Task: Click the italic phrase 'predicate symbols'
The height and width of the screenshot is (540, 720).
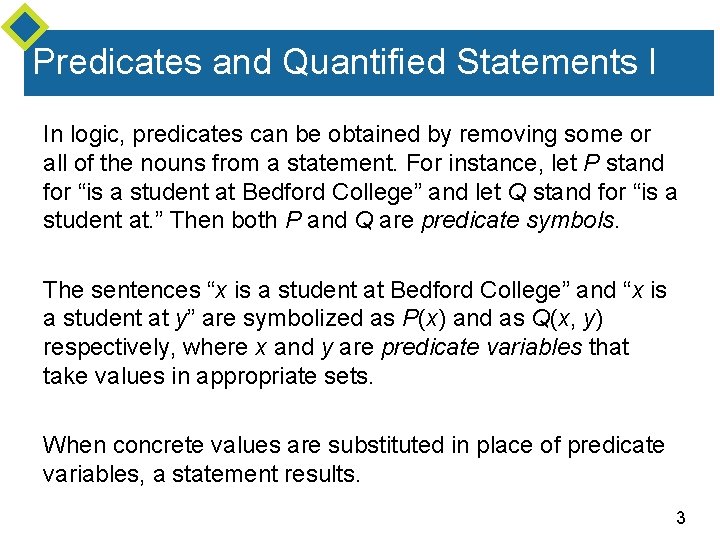Action: click(x=518, y=220)
